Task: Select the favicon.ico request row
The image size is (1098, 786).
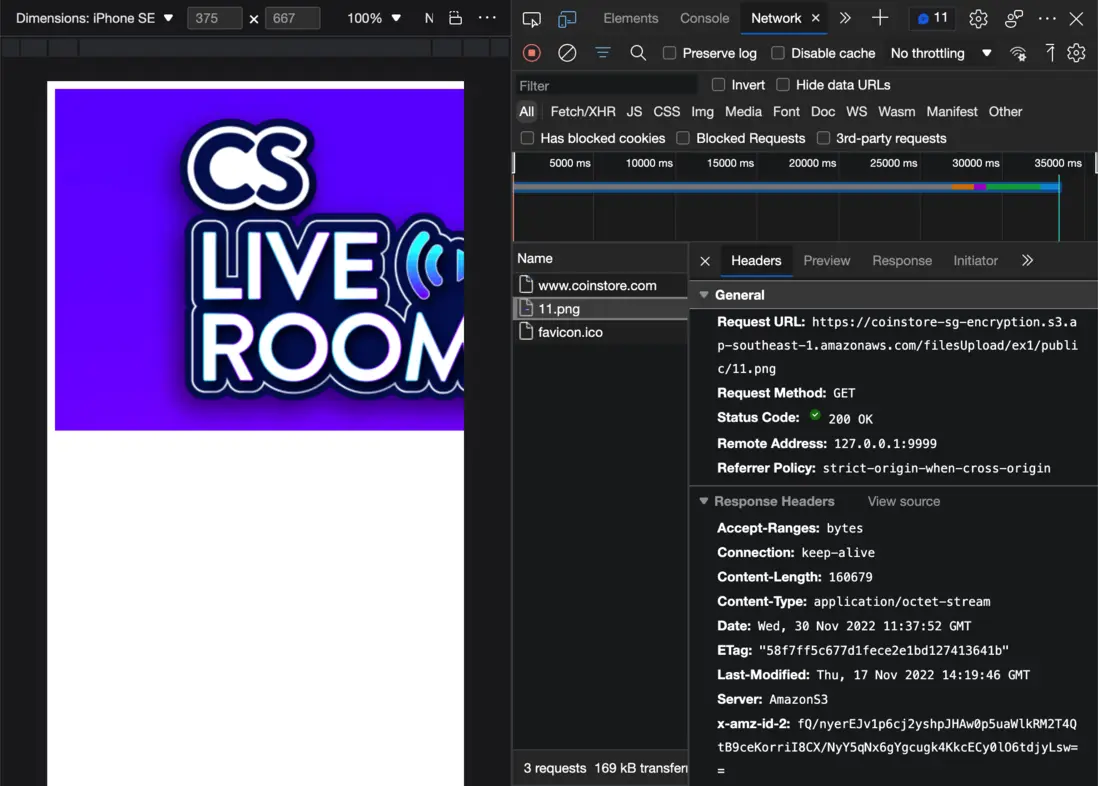Action: tap(570, 332)
